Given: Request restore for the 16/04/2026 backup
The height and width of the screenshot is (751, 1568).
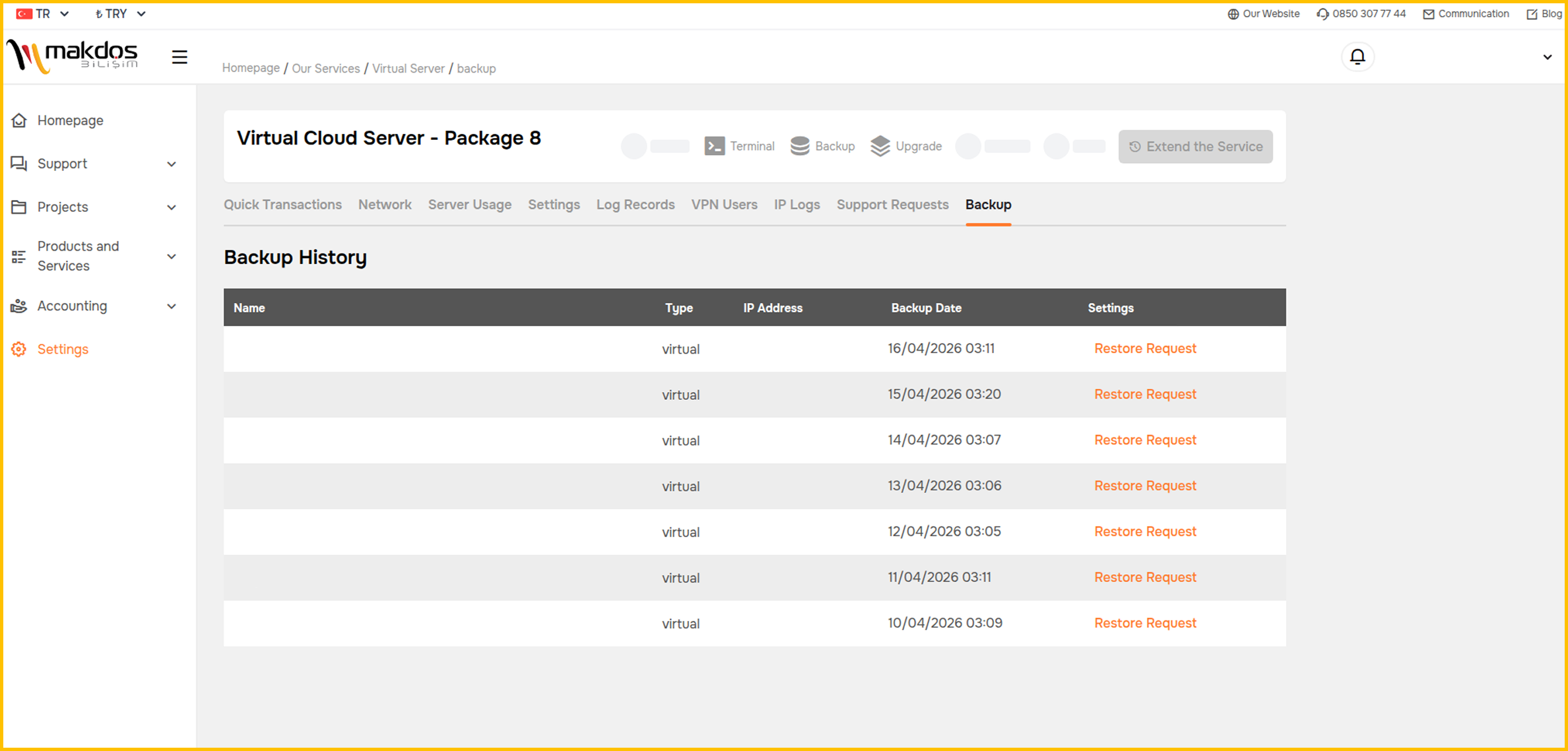Looking at the screenshot, I should 1145,348.
